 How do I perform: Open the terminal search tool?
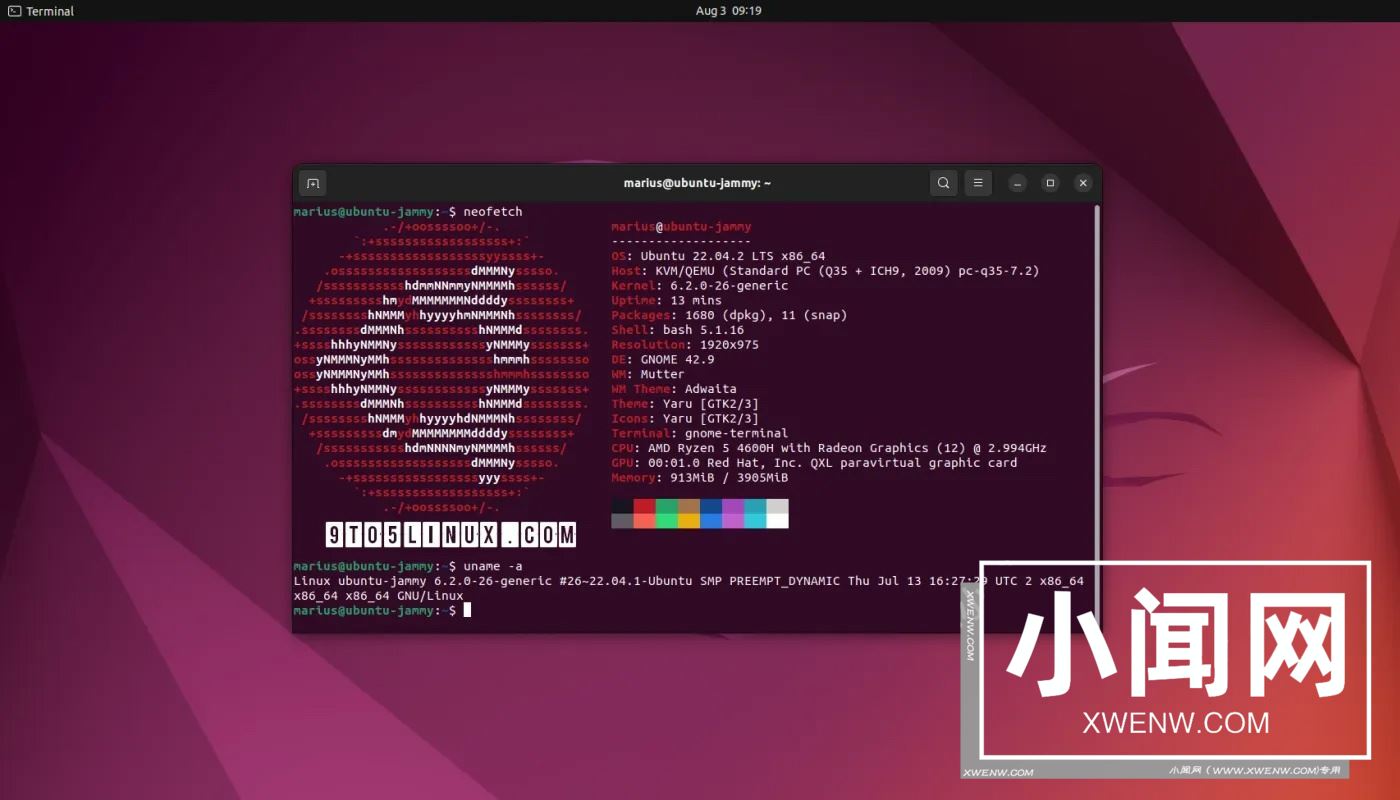pyautogui.click(x=943, y=183)
